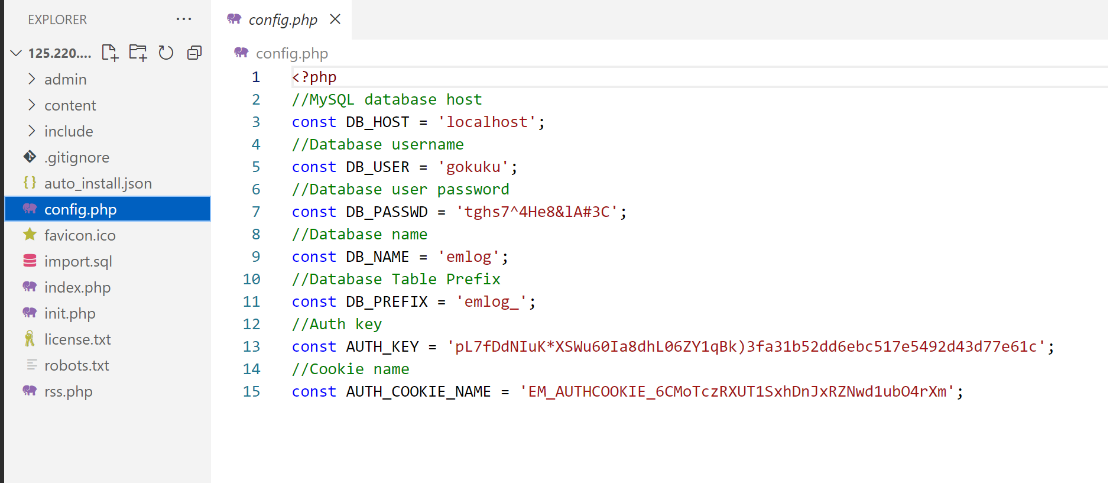This screenshot has width=1108, height=483.
Task: Open the favicon.ico file
Action: 79,235
